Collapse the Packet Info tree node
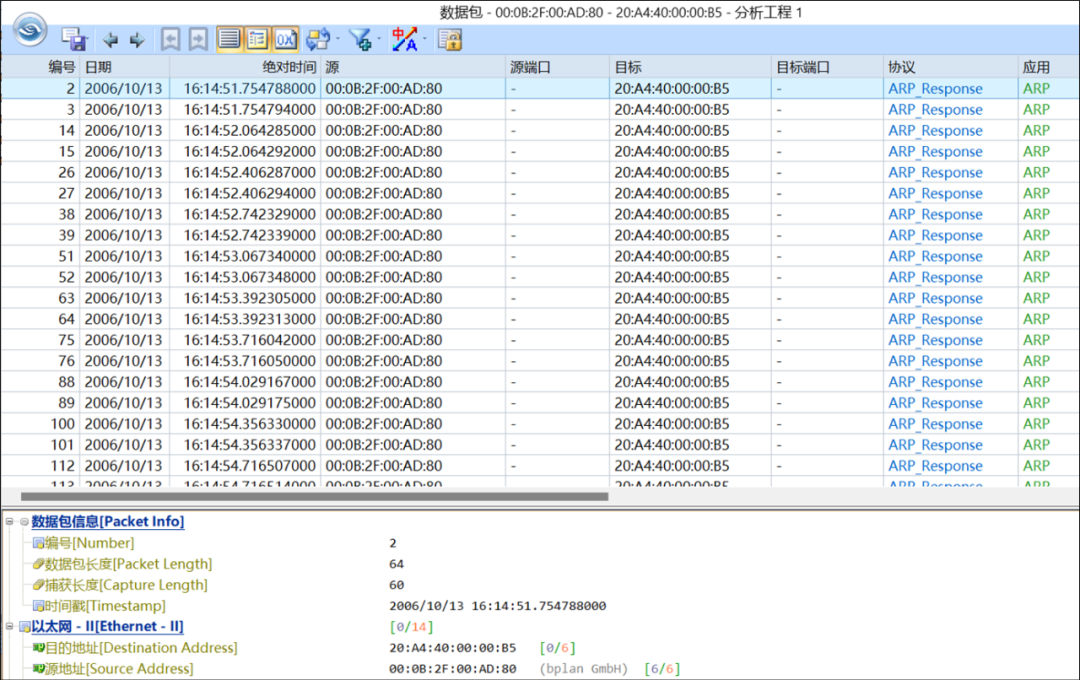This screenshot has height=680, width=1080. click(9, 522)
